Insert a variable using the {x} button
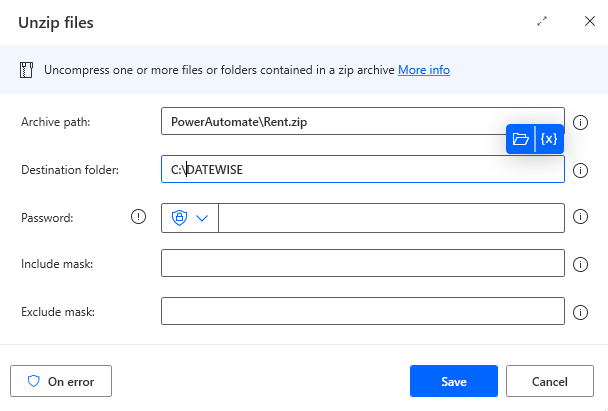Screen dimensions: 608x411 549,139
